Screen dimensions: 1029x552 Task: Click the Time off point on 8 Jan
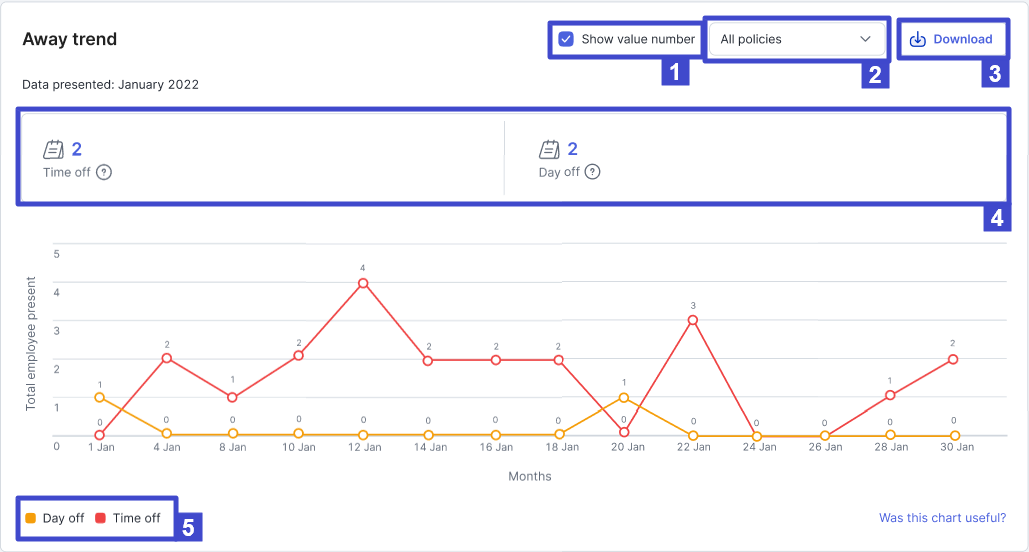[232, 397]
